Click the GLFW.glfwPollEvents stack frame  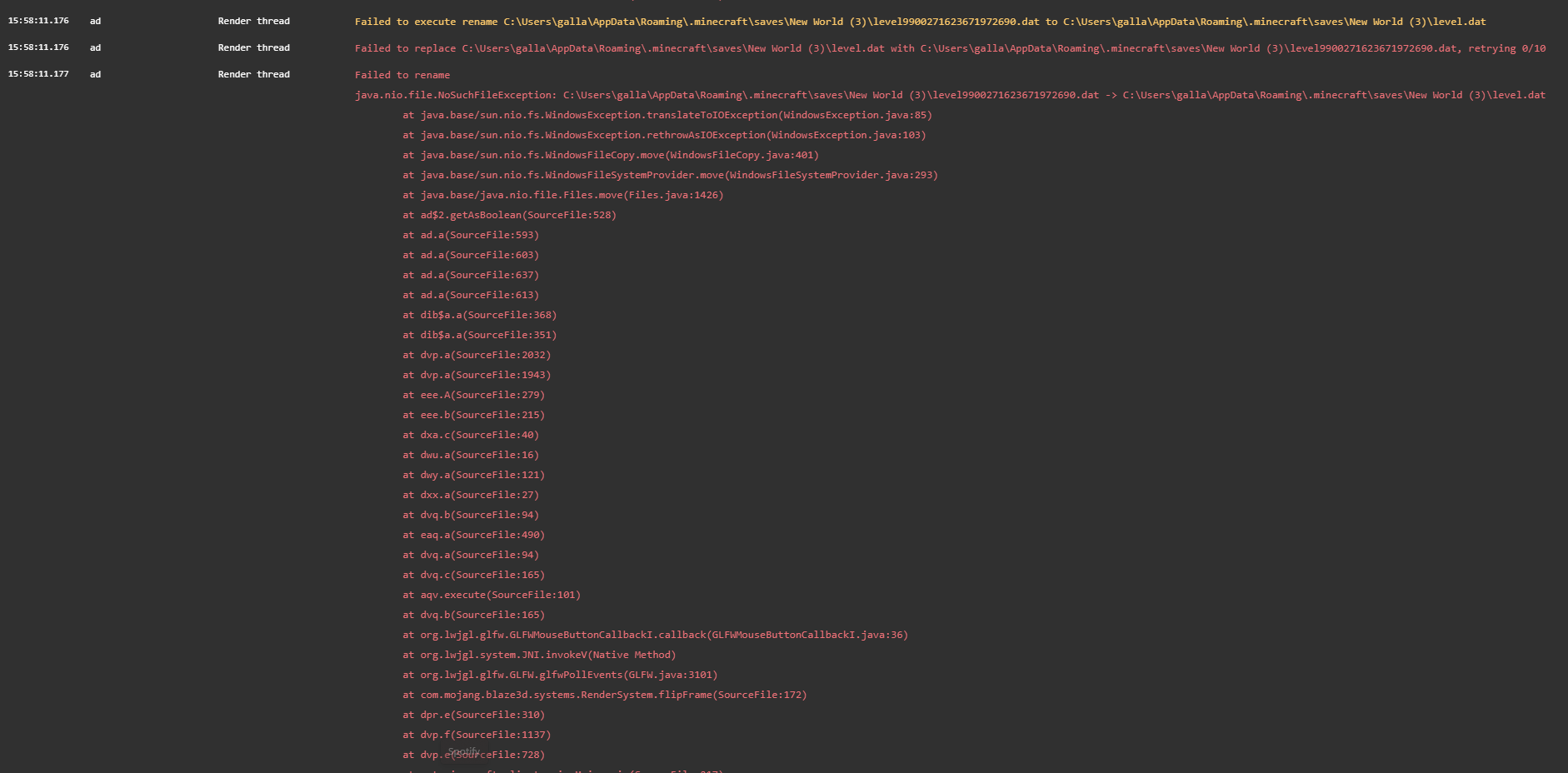coord(560,675)
